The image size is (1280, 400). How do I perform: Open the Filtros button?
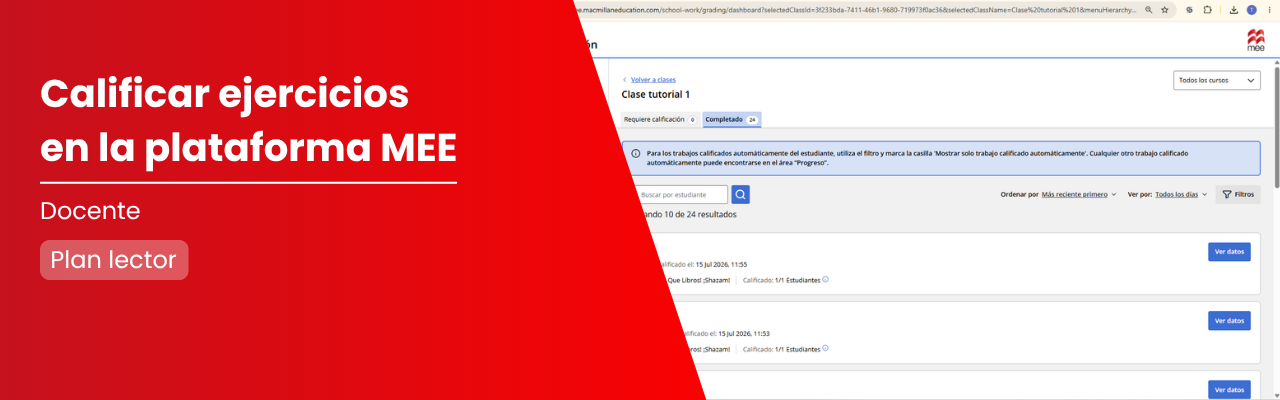point(1238,194)
